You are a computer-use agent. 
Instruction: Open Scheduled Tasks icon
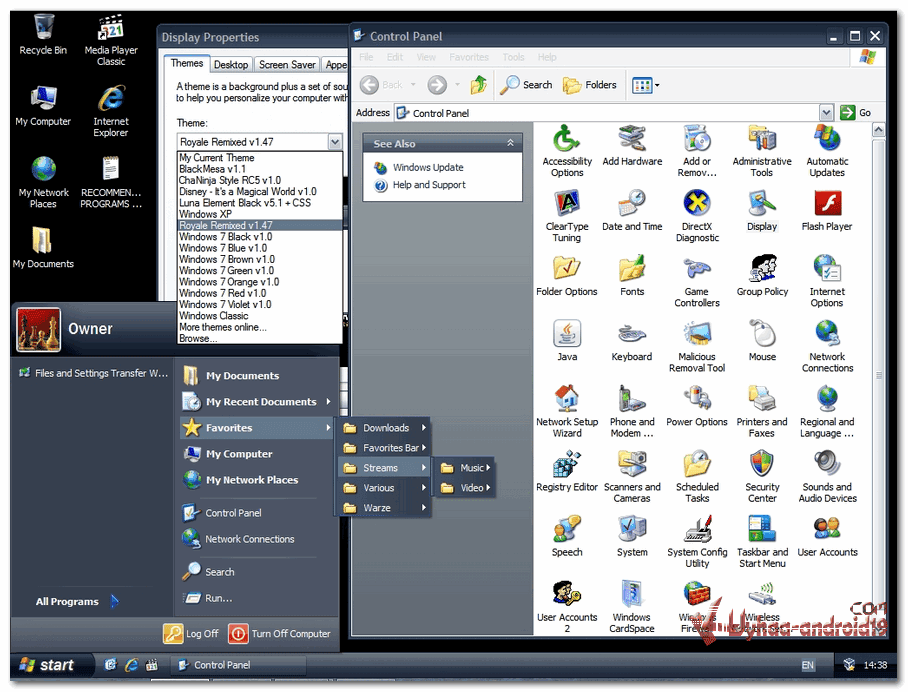coord(697,477)
